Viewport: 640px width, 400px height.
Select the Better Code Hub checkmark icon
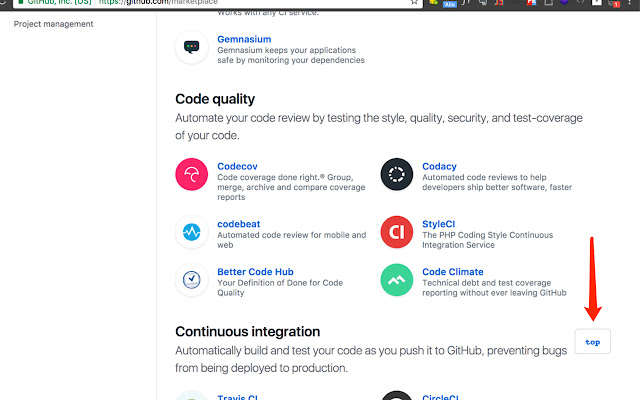pyautogui.click(x=191, y=280)
